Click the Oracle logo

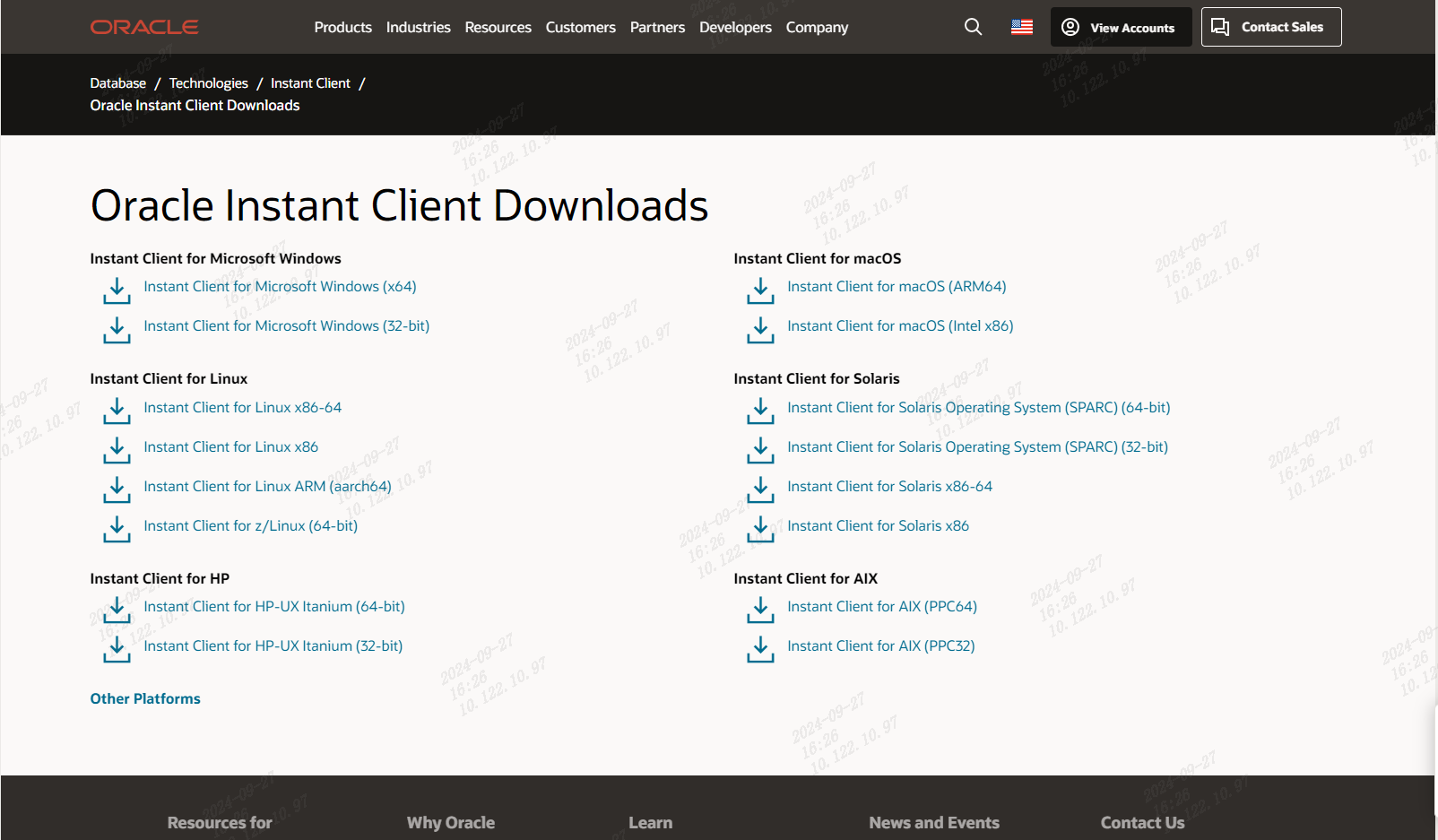pos(144,27)
